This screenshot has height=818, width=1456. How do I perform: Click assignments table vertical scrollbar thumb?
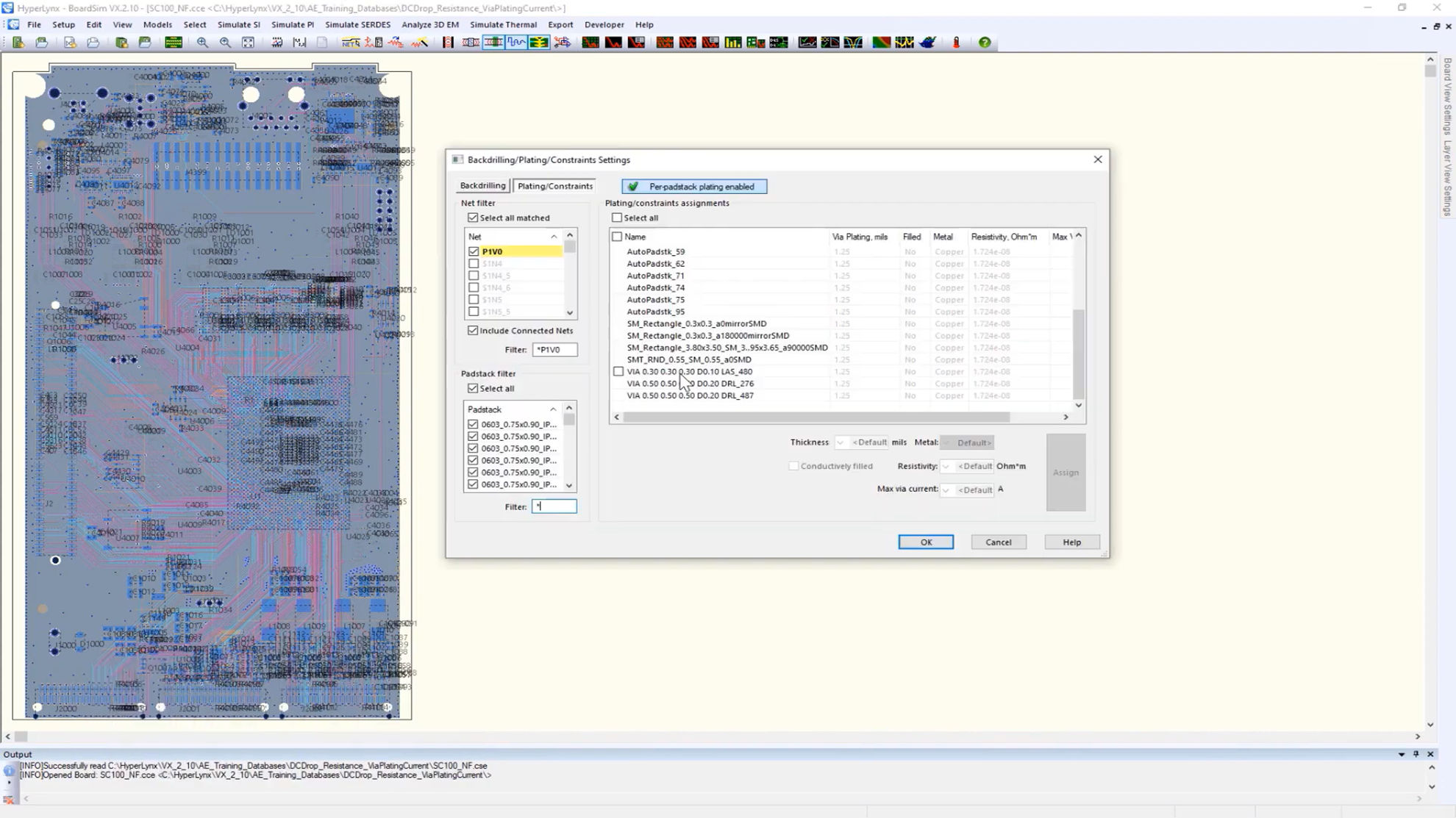click(1078, 354)
